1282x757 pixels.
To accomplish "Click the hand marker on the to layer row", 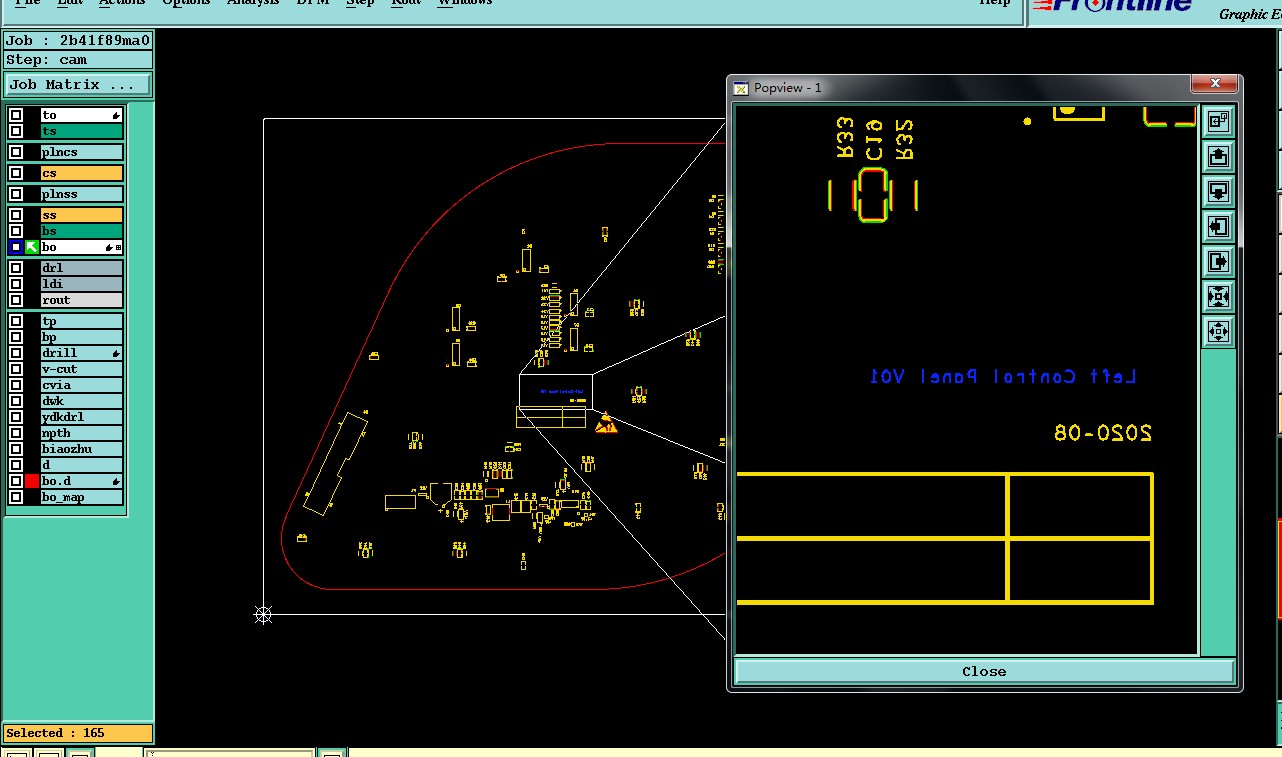I will click(116, 115).
